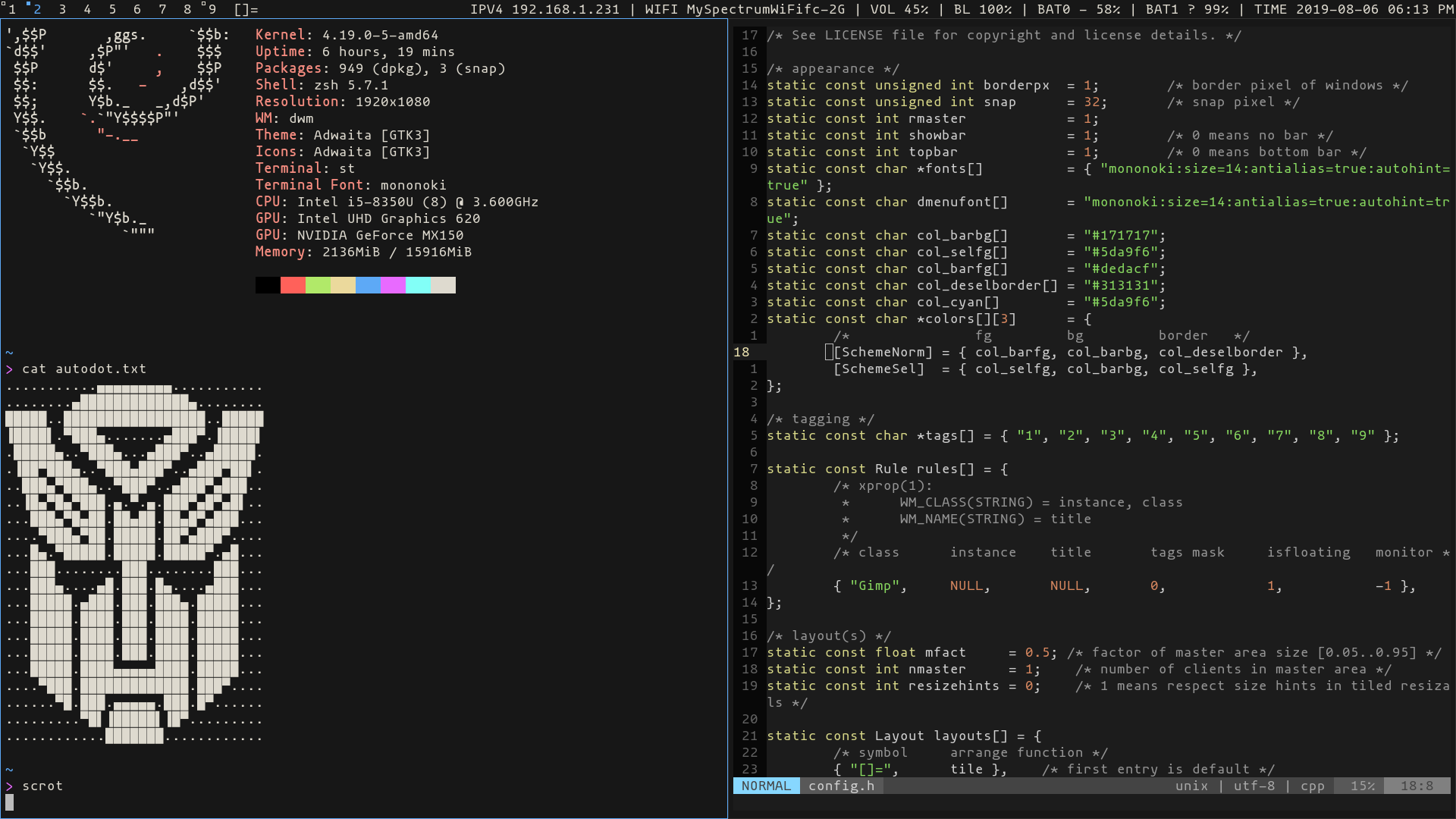The height and width of the screenshot is (819, 1456).
Task: Click the magenta color block in neofetch
Action: 393,285
